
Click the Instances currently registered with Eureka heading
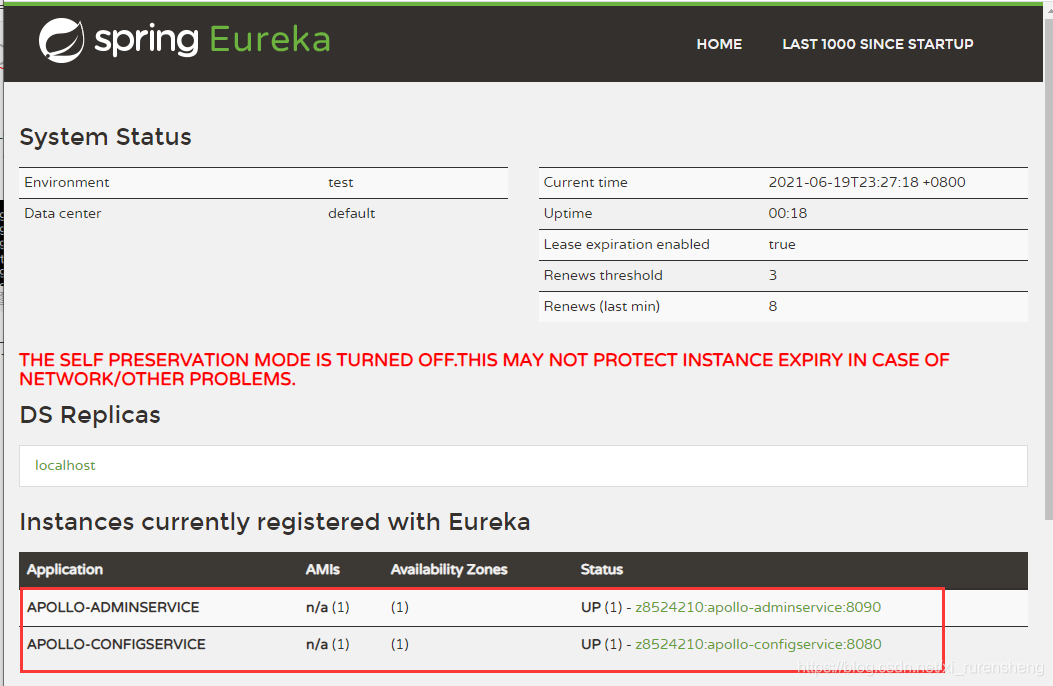click(x=275, y=522)
